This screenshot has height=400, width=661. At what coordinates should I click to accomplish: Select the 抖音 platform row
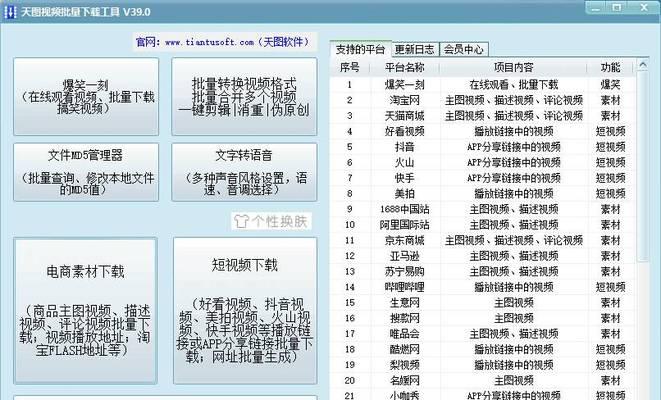point(483,147)
